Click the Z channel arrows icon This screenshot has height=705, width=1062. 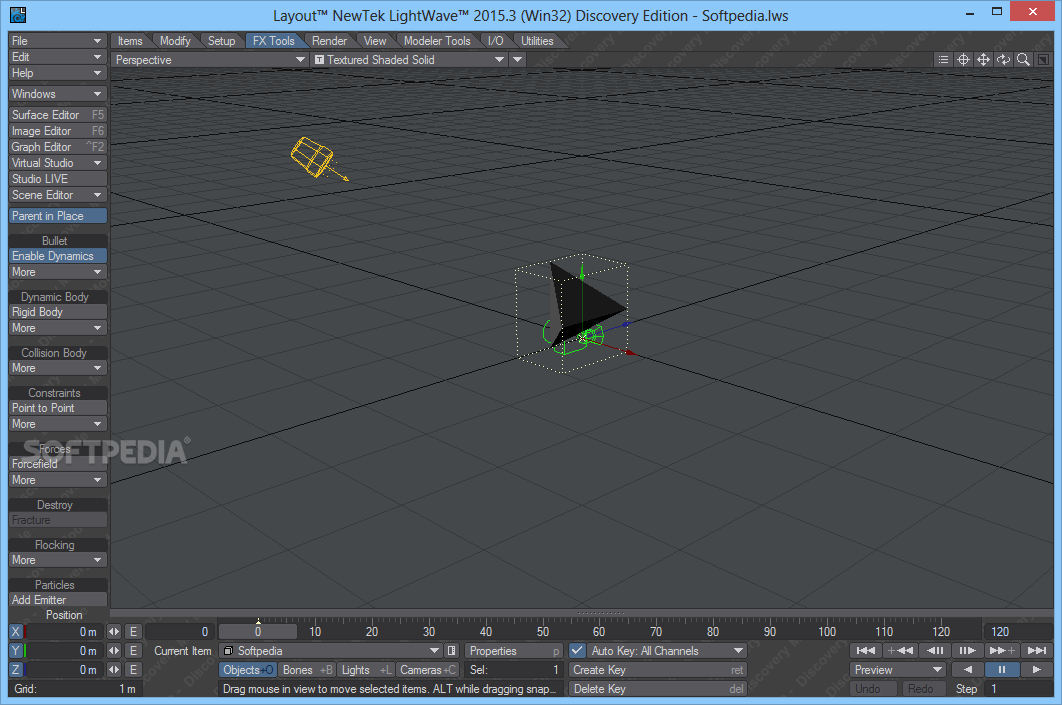[x=114, y=669]
